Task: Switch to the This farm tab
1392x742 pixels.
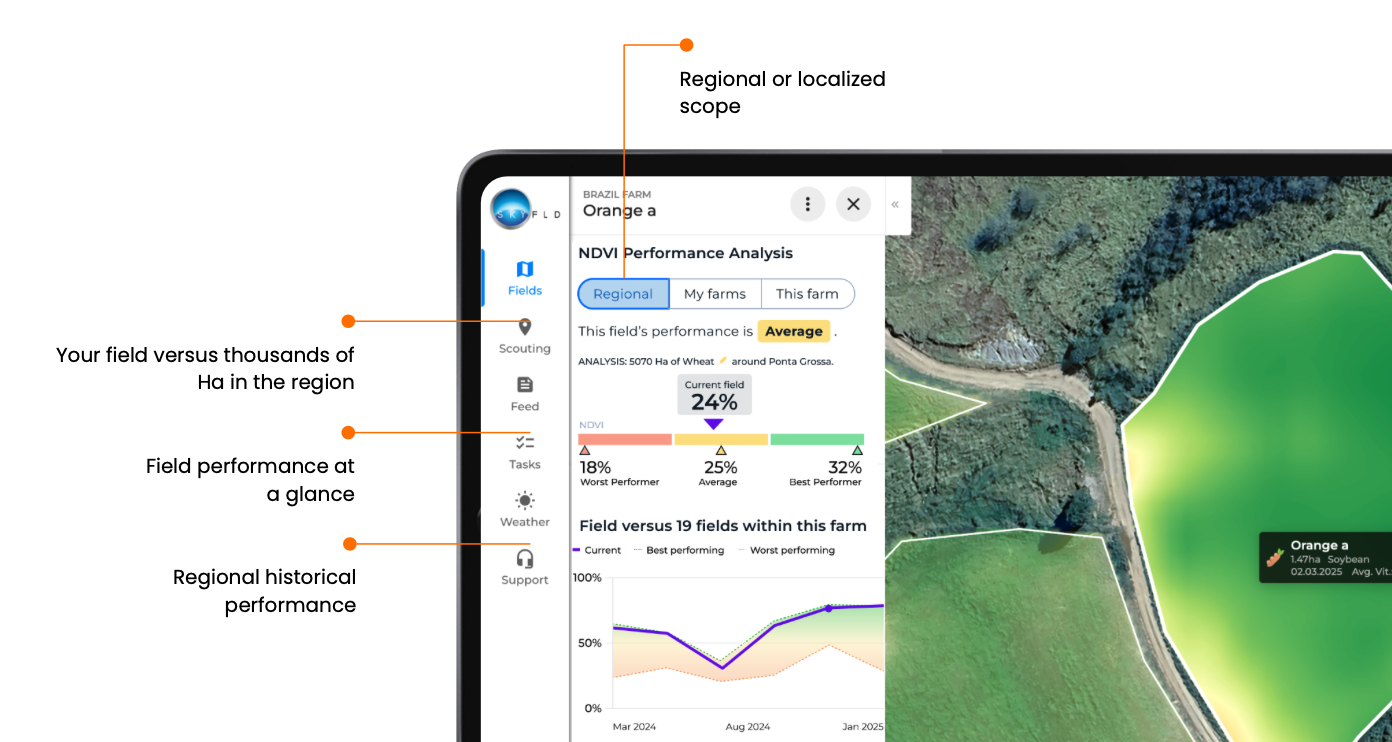Action: [x=807, y=294]
